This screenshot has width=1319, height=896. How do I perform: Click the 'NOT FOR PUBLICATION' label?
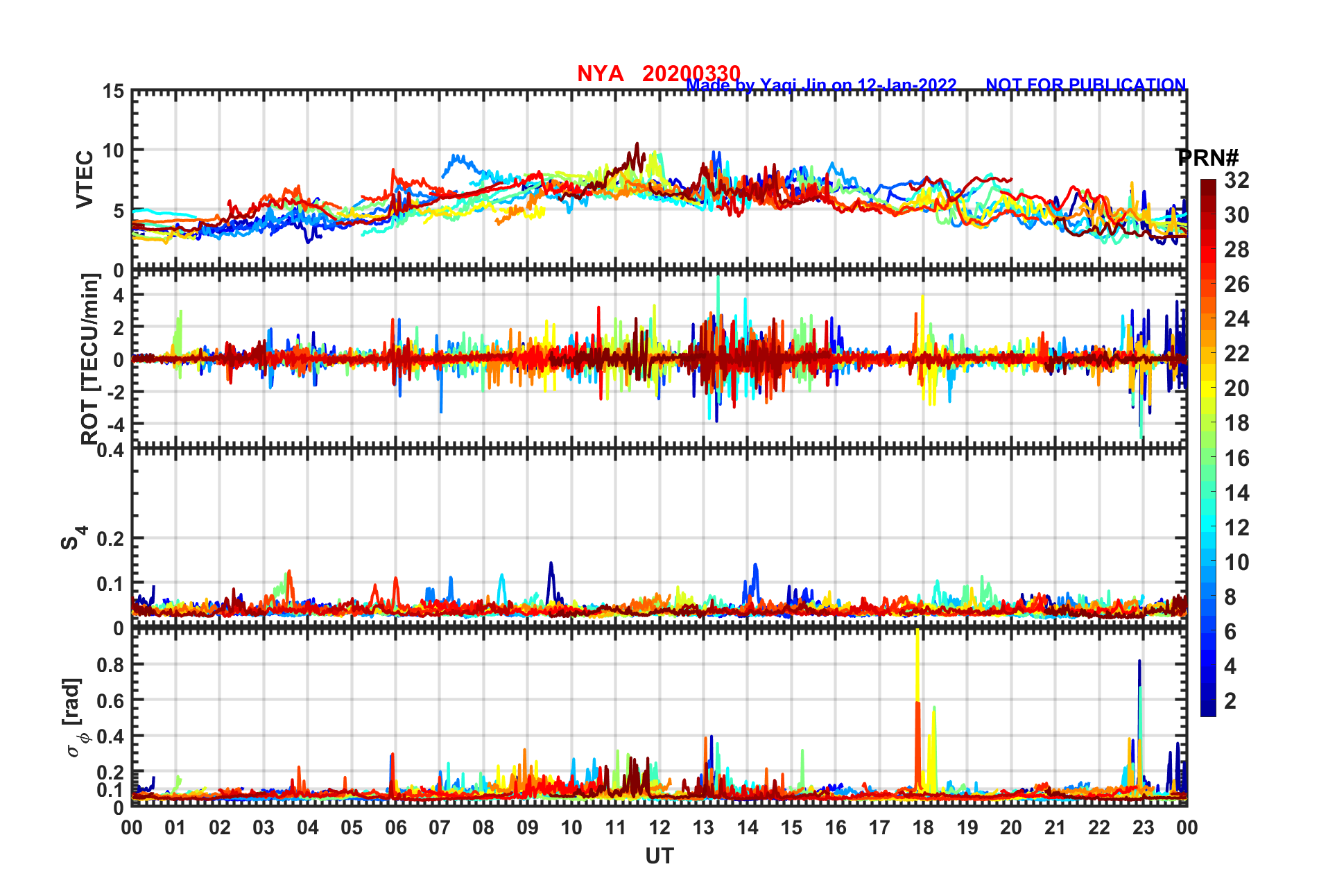tap(1086, 85)
